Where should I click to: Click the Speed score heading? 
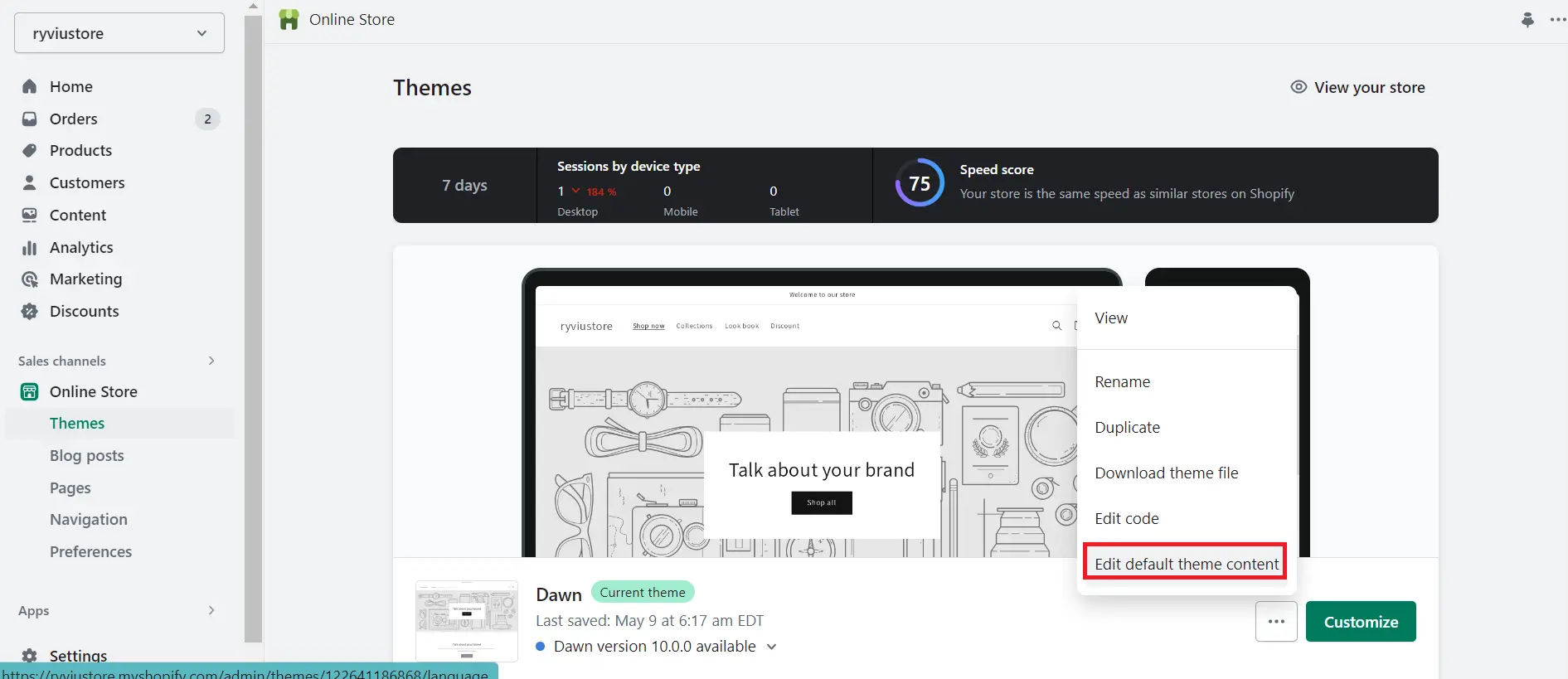(997, 169)
